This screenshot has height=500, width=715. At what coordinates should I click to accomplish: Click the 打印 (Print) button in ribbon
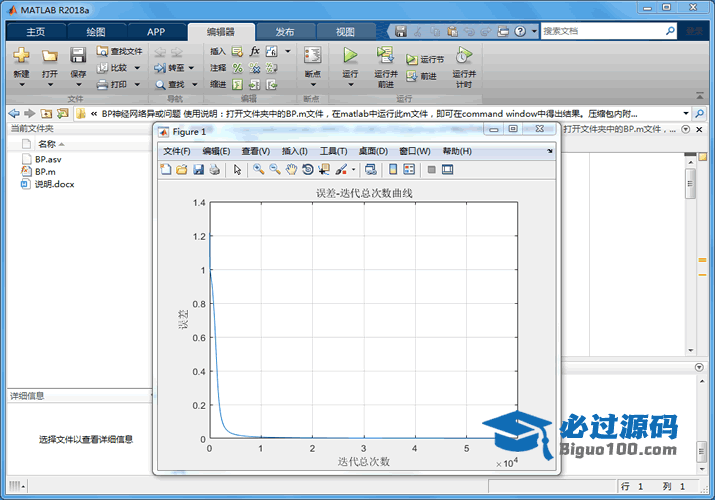point(112,84)
